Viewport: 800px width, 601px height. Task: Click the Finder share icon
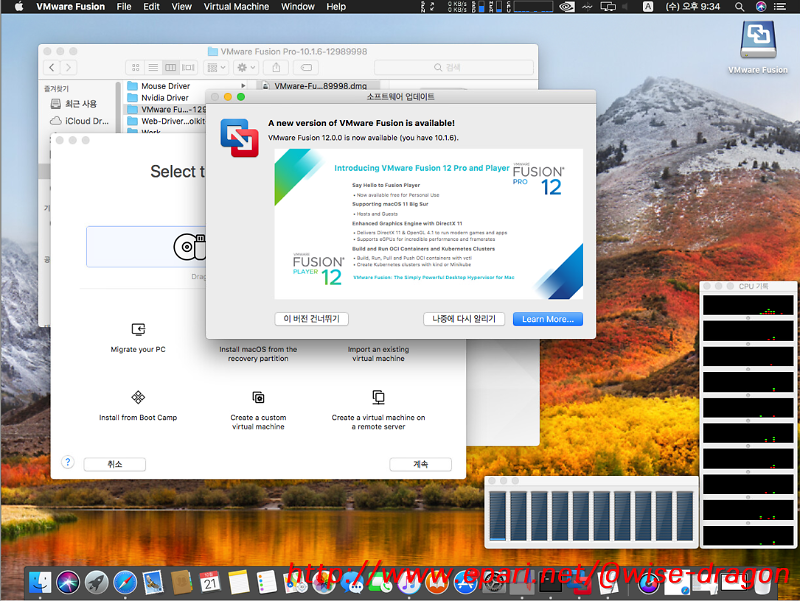point(276,67)
